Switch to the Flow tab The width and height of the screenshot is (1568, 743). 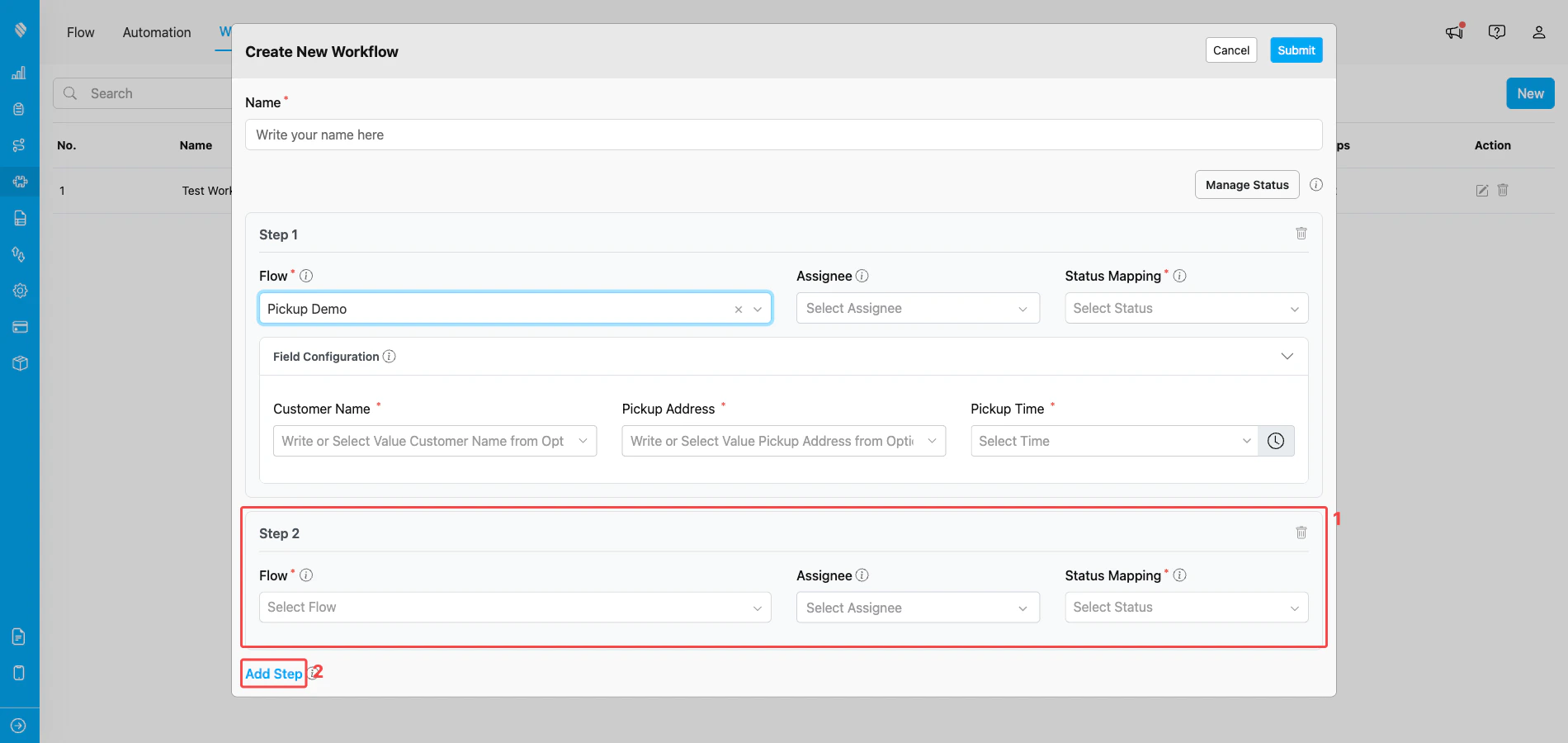[81, 32]
